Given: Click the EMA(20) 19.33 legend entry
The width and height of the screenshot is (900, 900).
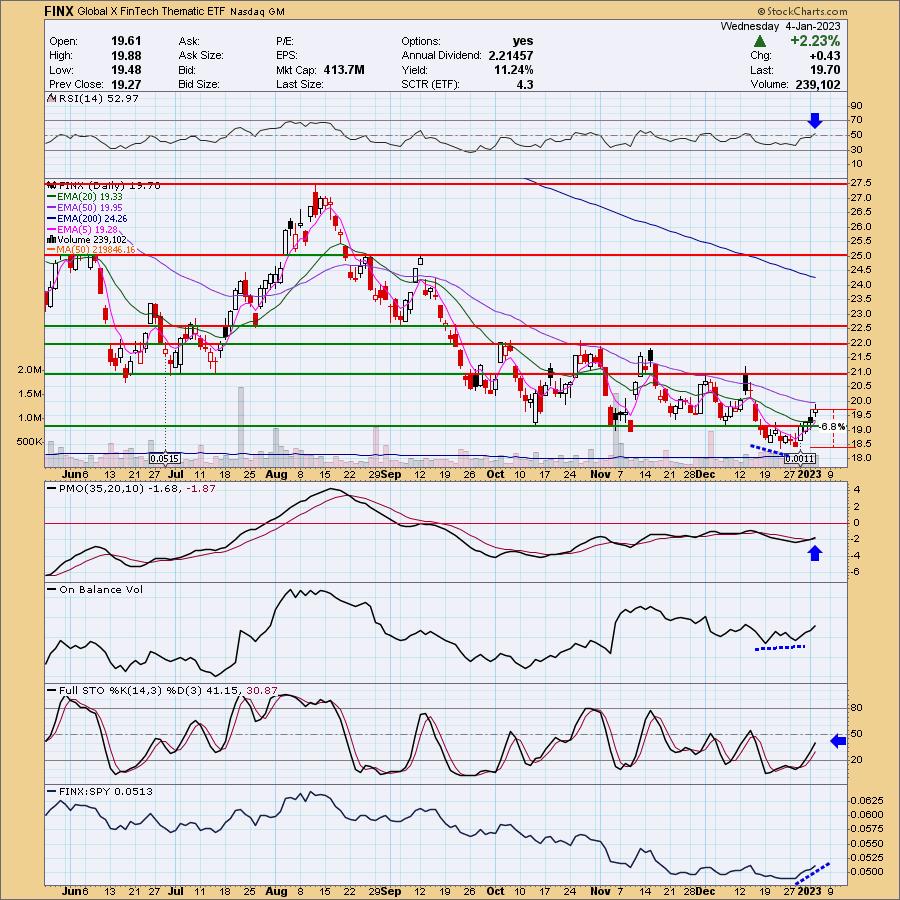Looking at the screenshot, I should (x=90, y=197).
